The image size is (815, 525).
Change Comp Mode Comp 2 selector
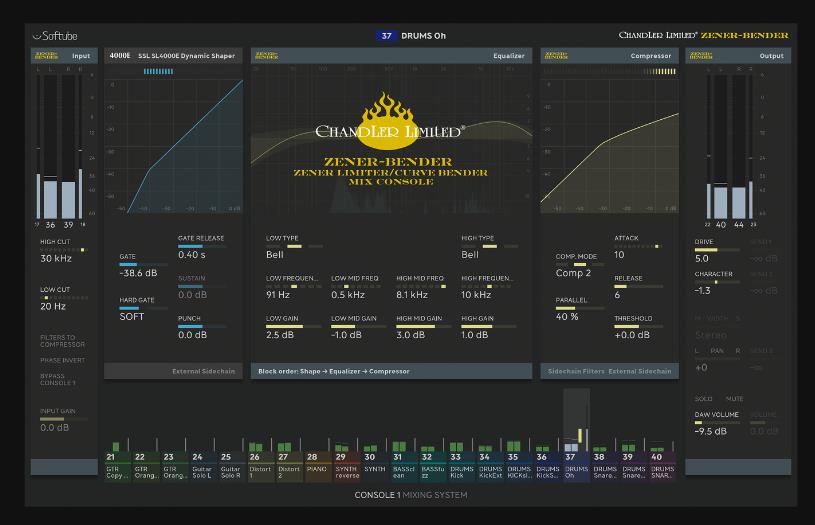[580, 265]
